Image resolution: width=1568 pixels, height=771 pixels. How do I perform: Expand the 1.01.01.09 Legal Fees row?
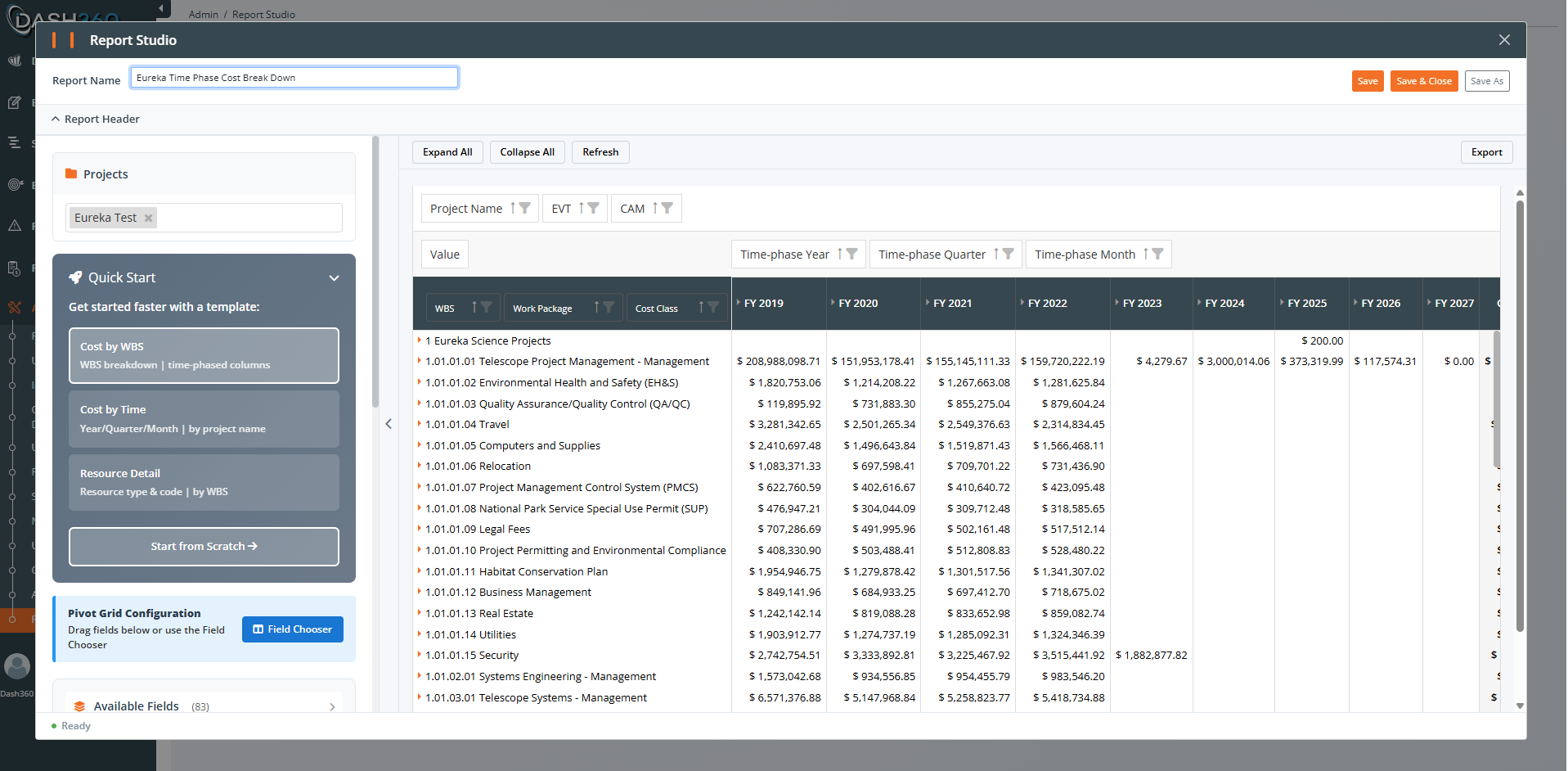(420, 529)
